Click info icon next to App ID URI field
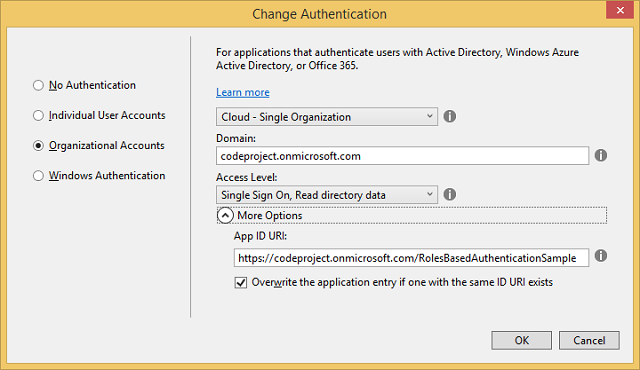The height and width of the screenshot is (370, 640). (600, 256)
